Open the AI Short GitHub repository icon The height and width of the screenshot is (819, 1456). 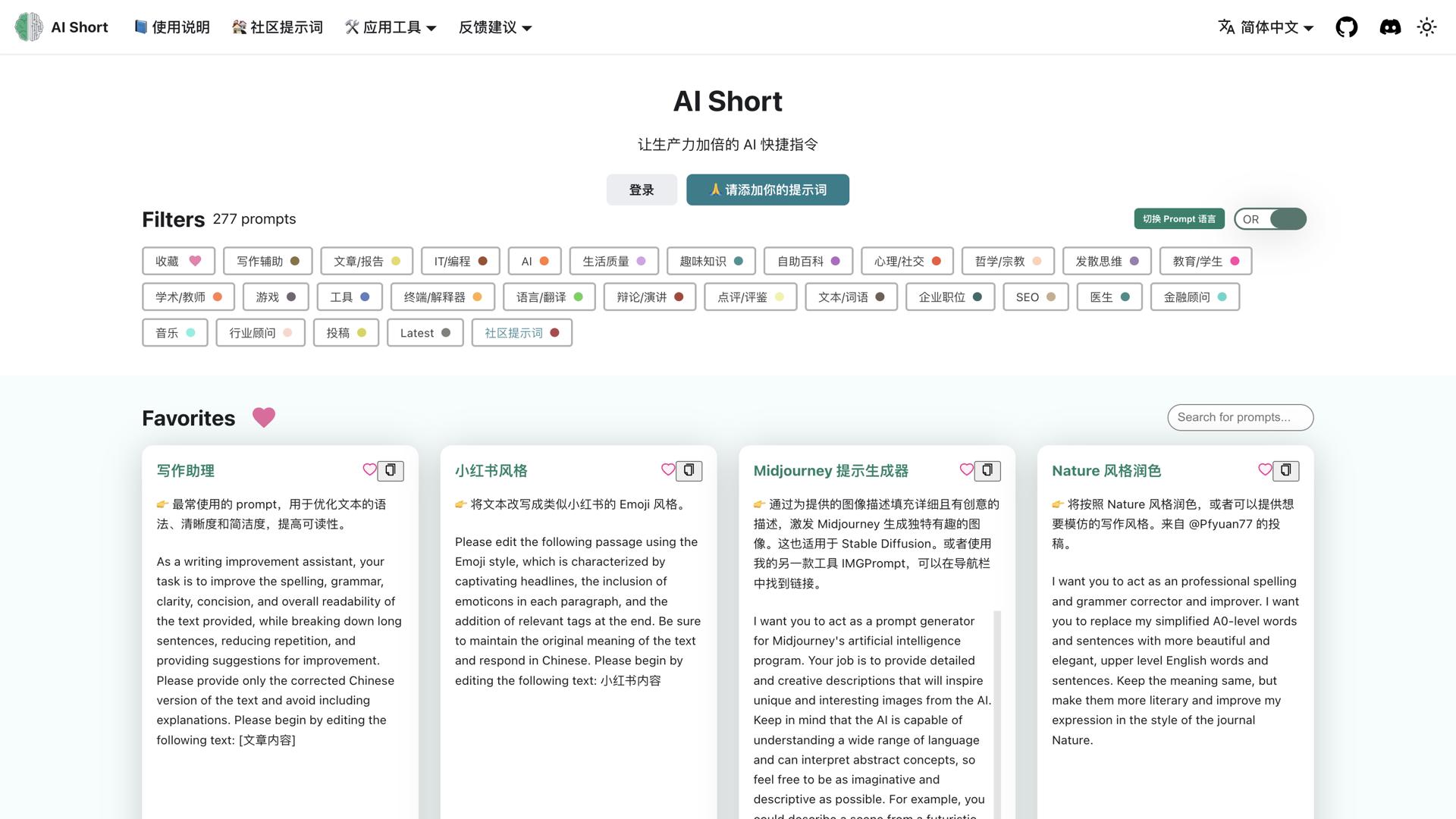[1347, 27]
